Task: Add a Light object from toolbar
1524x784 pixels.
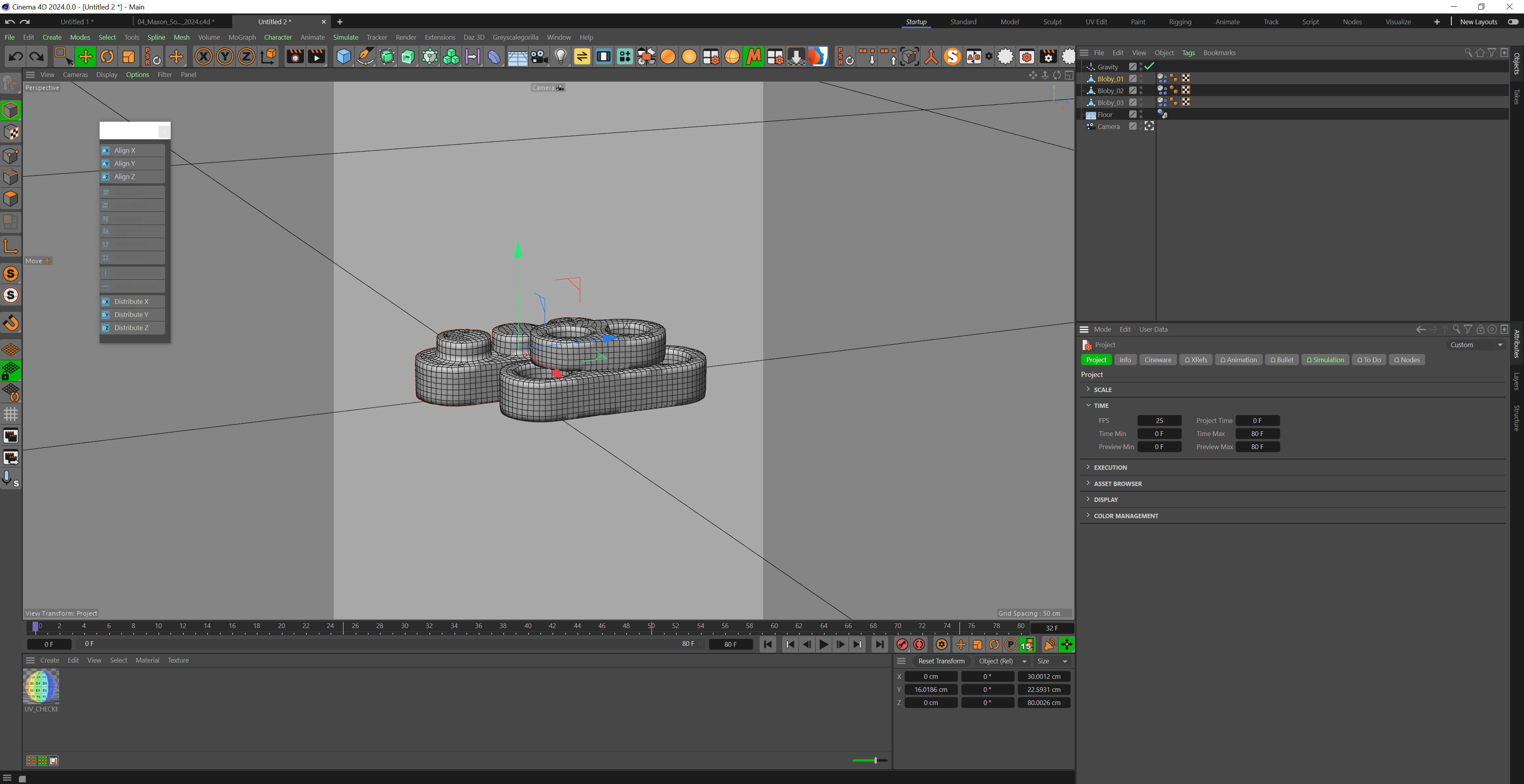Action: click(560, 57)
